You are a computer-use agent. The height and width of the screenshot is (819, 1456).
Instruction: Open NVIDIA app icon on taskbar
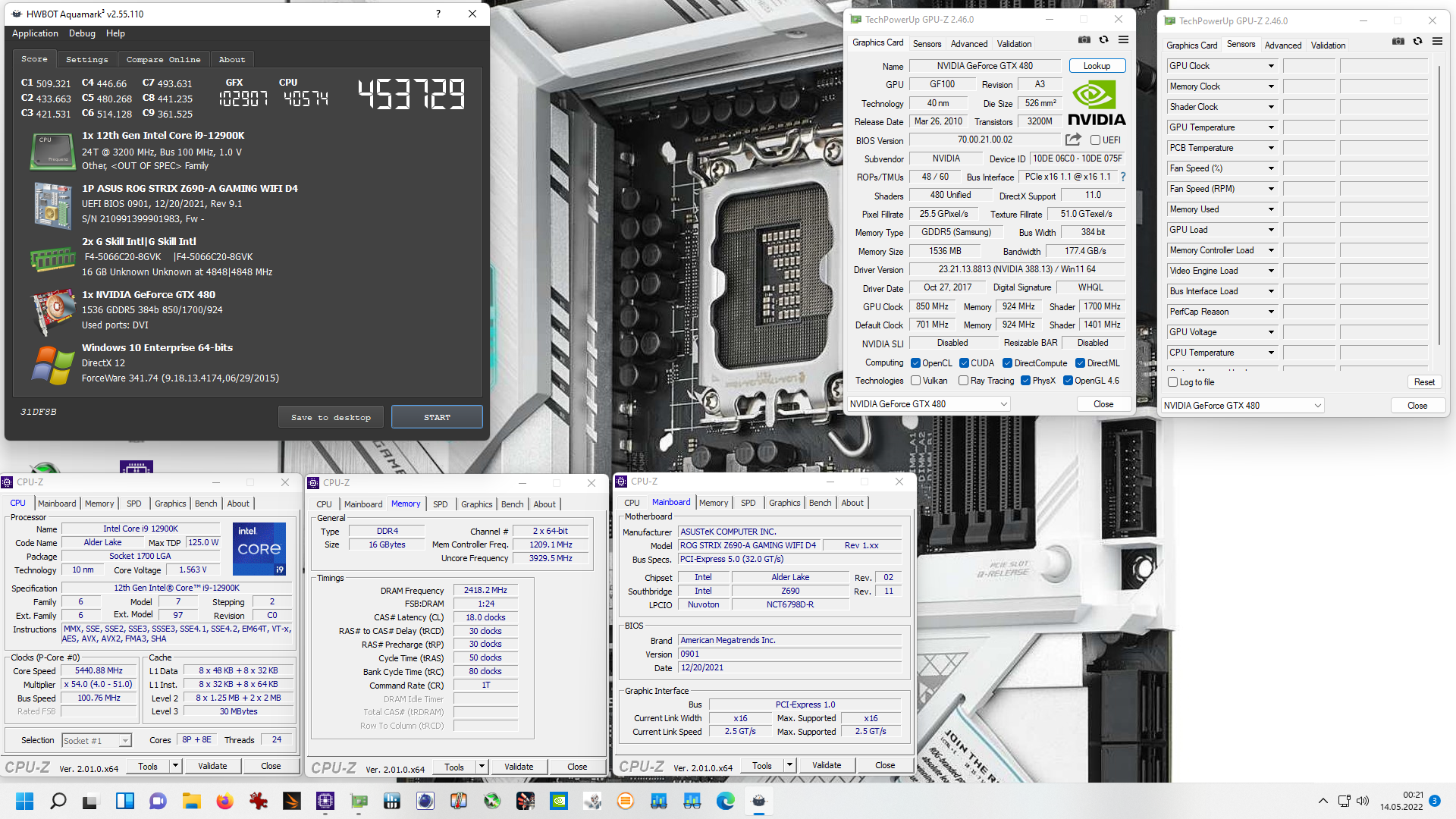(x=558, y=801)
